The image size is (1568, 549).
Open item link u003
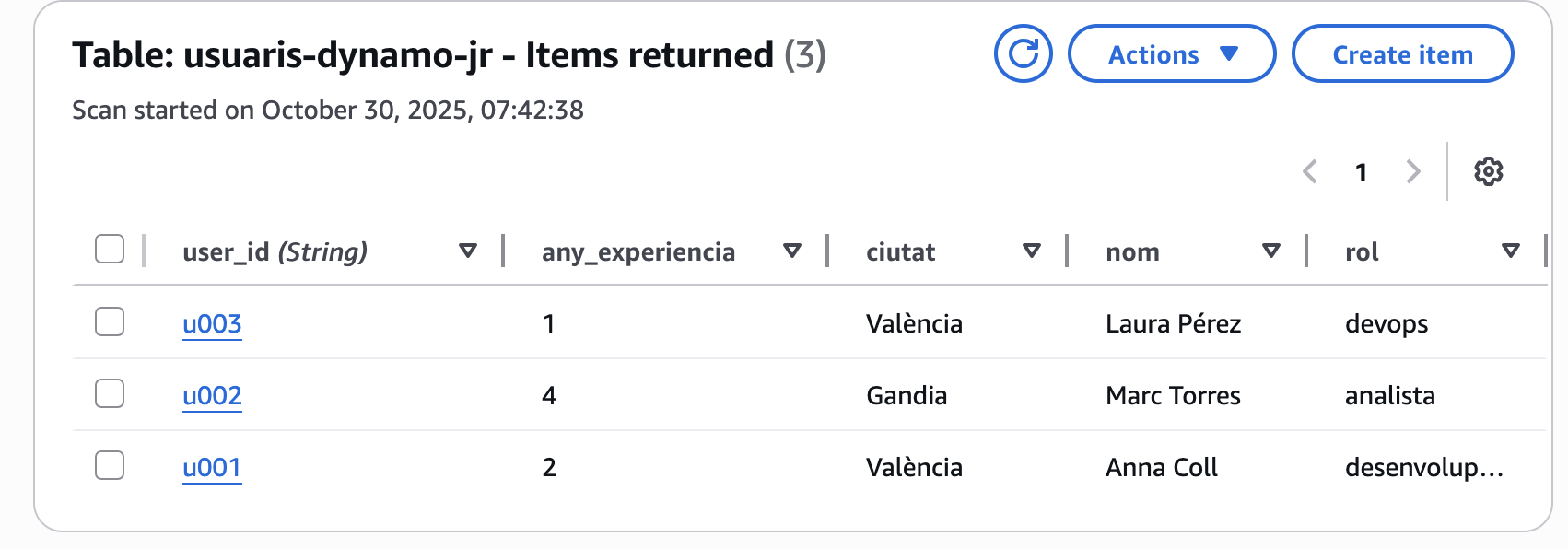coord(212,324)
